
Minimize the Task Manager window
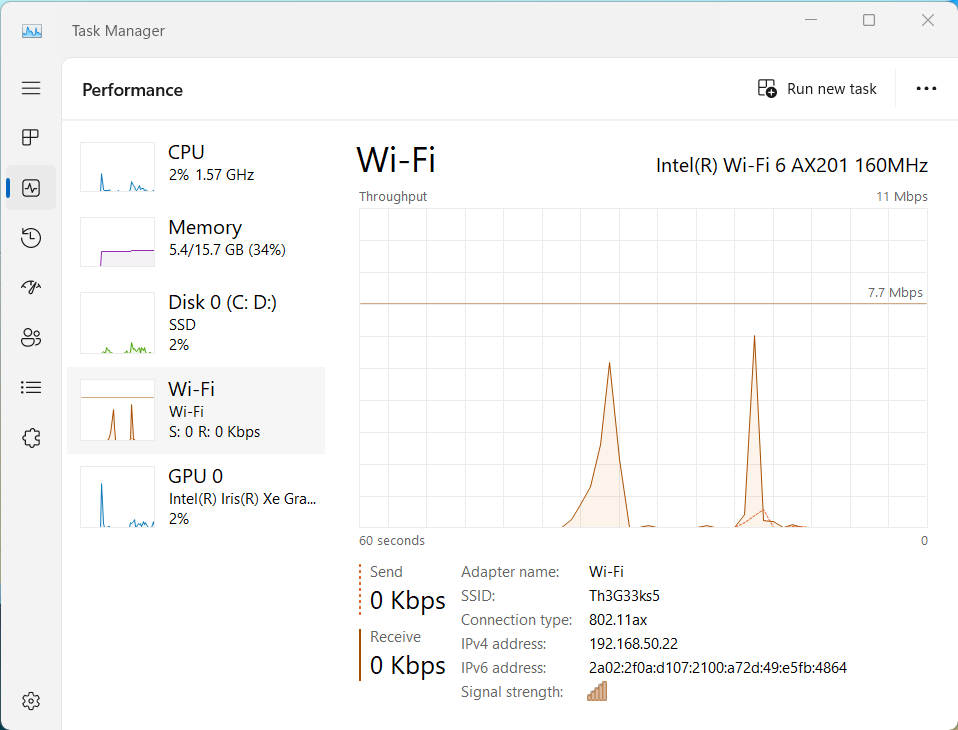811,20
